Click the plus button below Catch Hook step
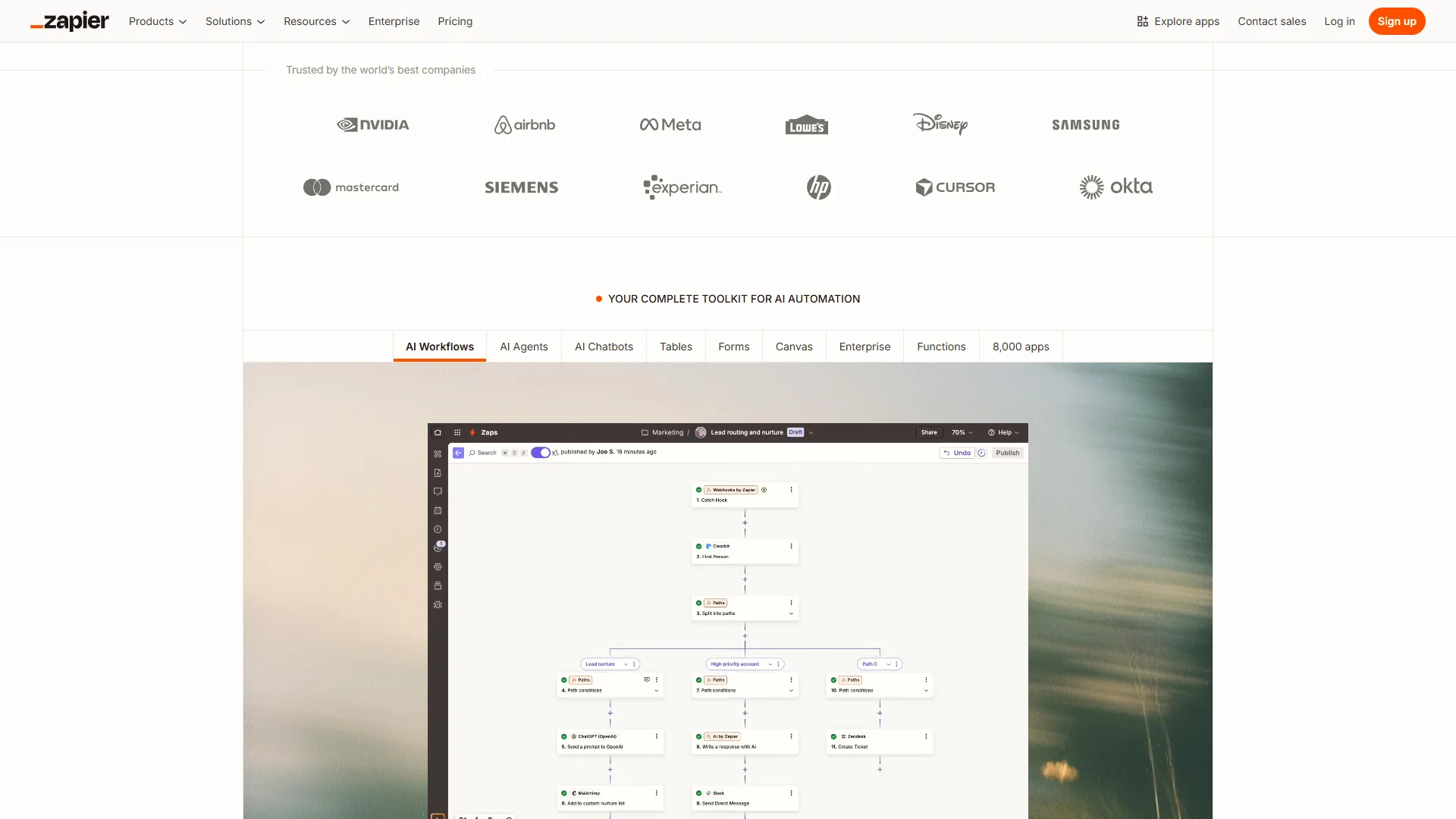This screenshot has width=1456, height=819. (745, 522)
